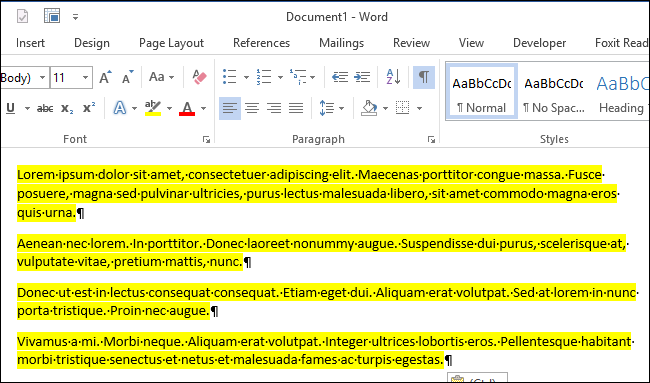The height and width of the screenshot is (383, 650).
Task: Open the Paragraph dialog launcher
Action: [431, 140]
